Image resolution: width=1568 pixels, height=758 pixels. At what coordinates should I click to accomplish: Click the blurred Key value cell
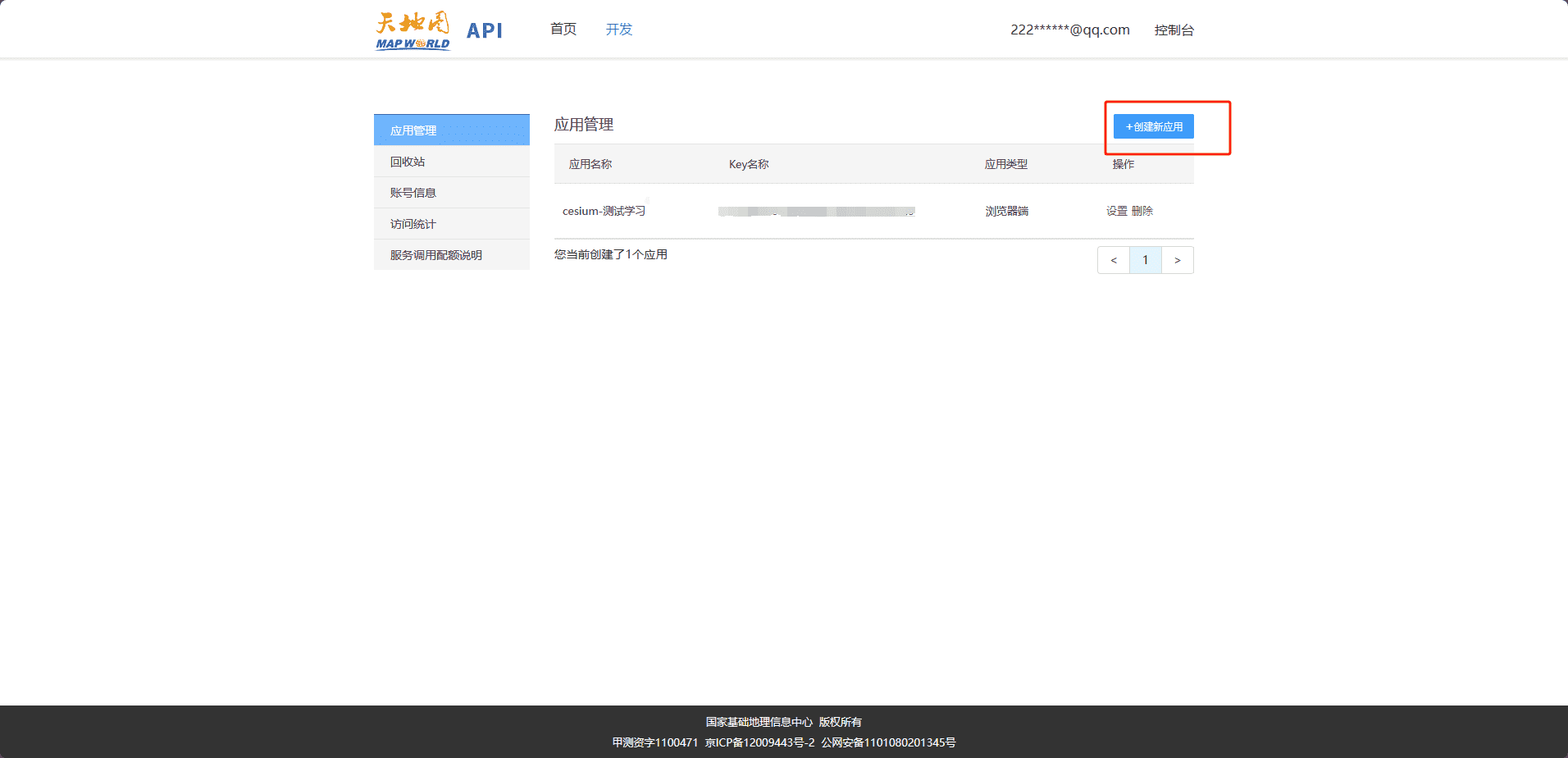point(816,212)
